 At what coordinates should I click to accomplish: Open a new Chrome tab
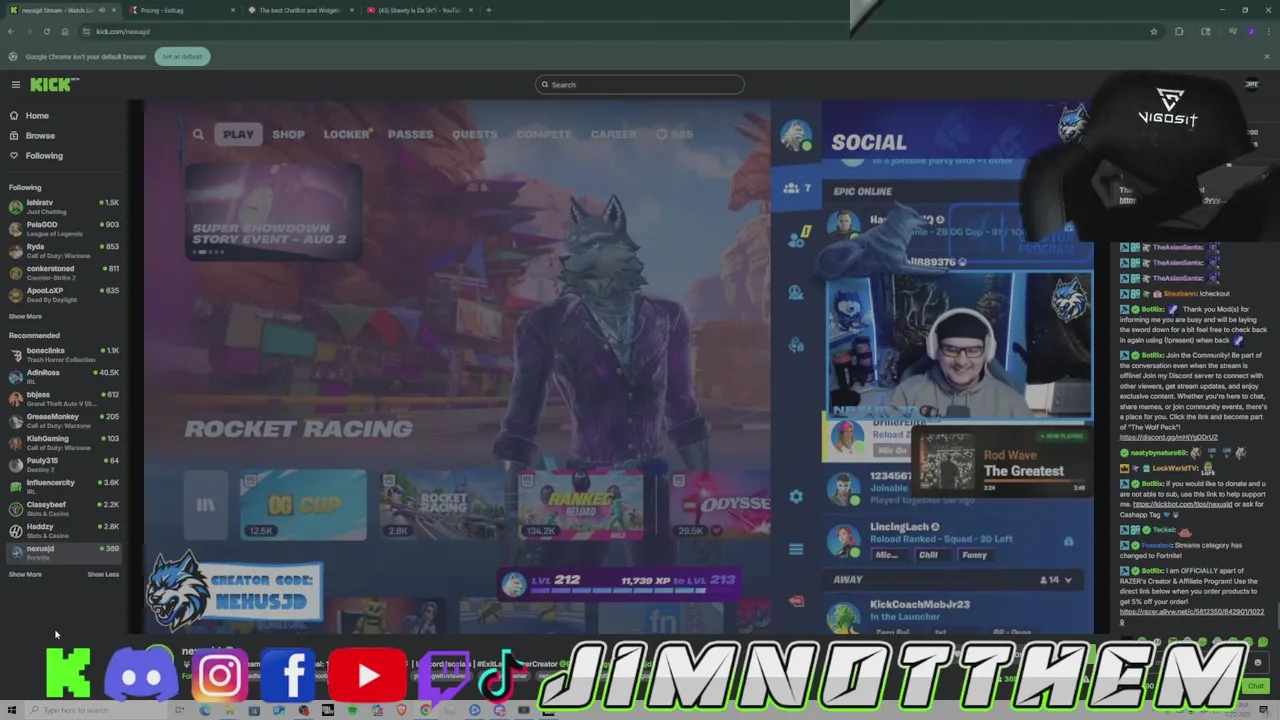pyautogui.click(x=489, y=10)
